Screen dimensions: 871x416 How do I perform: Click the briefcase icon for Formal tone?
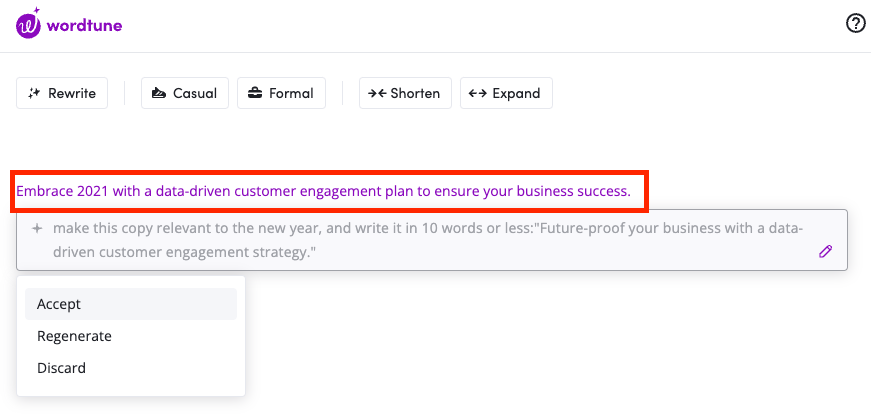(255, 93)
